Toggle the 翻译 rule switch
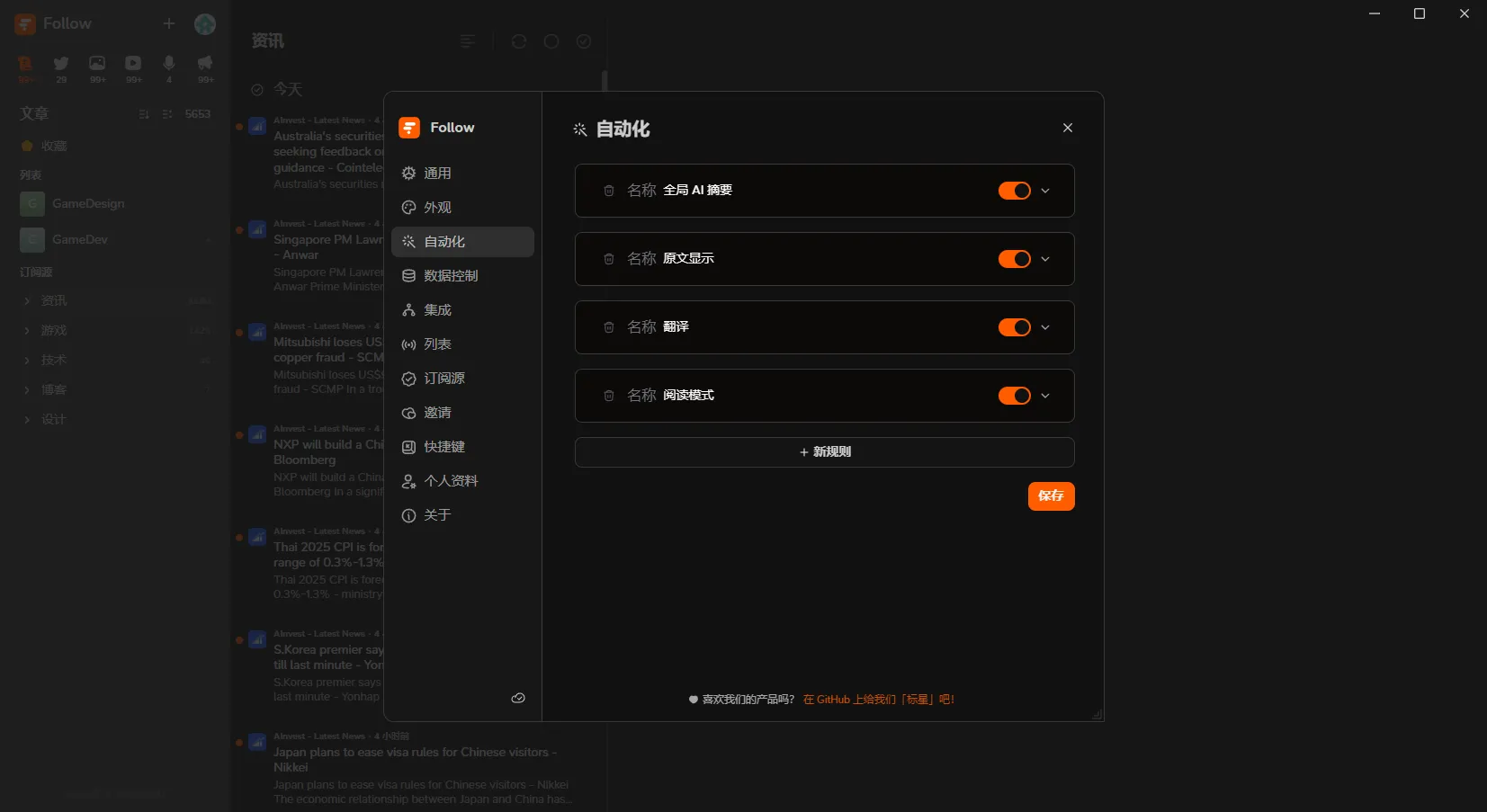 click(1014, 327)
